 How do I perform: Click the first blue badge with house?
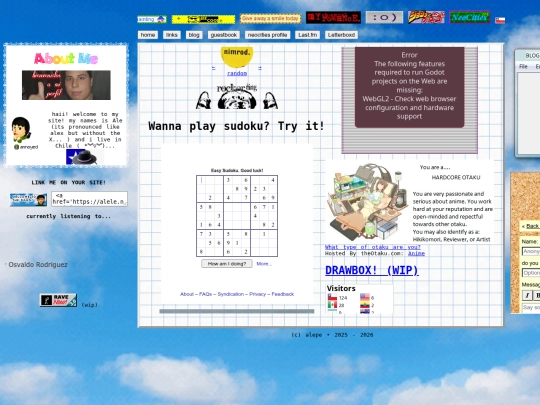pos(152,19)
